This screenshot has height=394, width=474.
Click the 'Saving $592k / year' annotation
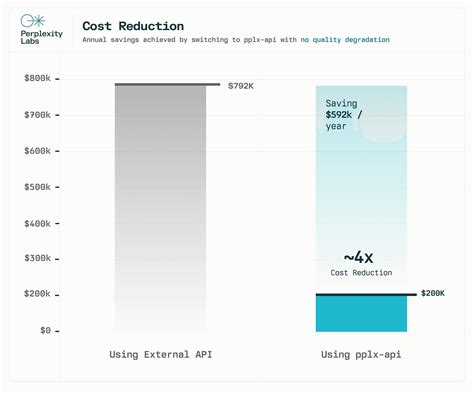pyautogui.click(x=343, y=115)
